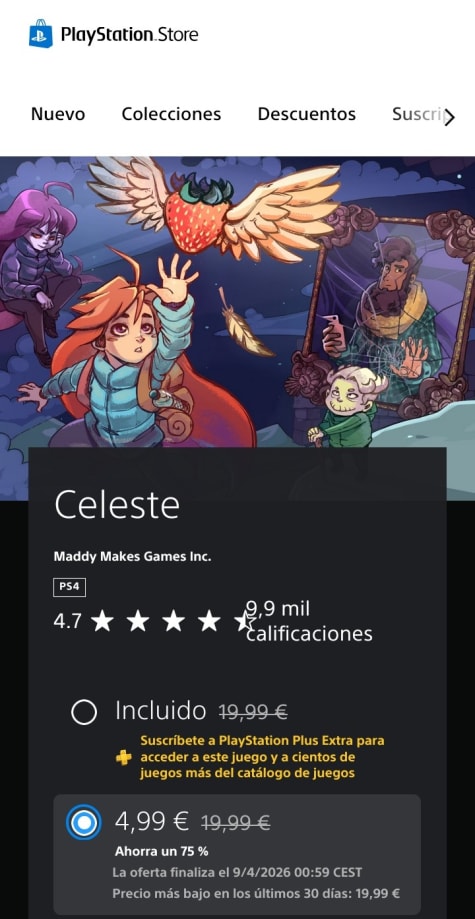Select the Incluido PlayStation Plus option
475x919 pixels.
point(84,712)
